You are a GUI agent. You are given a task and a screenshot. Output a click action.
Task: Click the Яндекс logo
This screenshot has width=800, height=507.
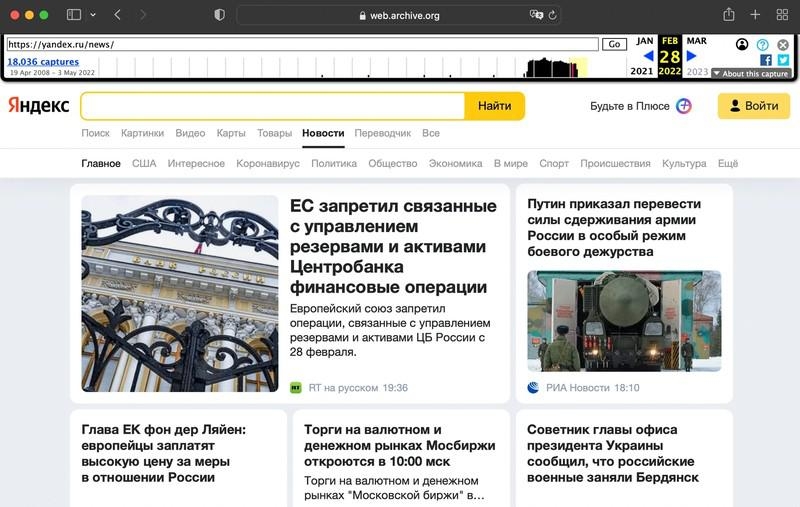(39, 106)
